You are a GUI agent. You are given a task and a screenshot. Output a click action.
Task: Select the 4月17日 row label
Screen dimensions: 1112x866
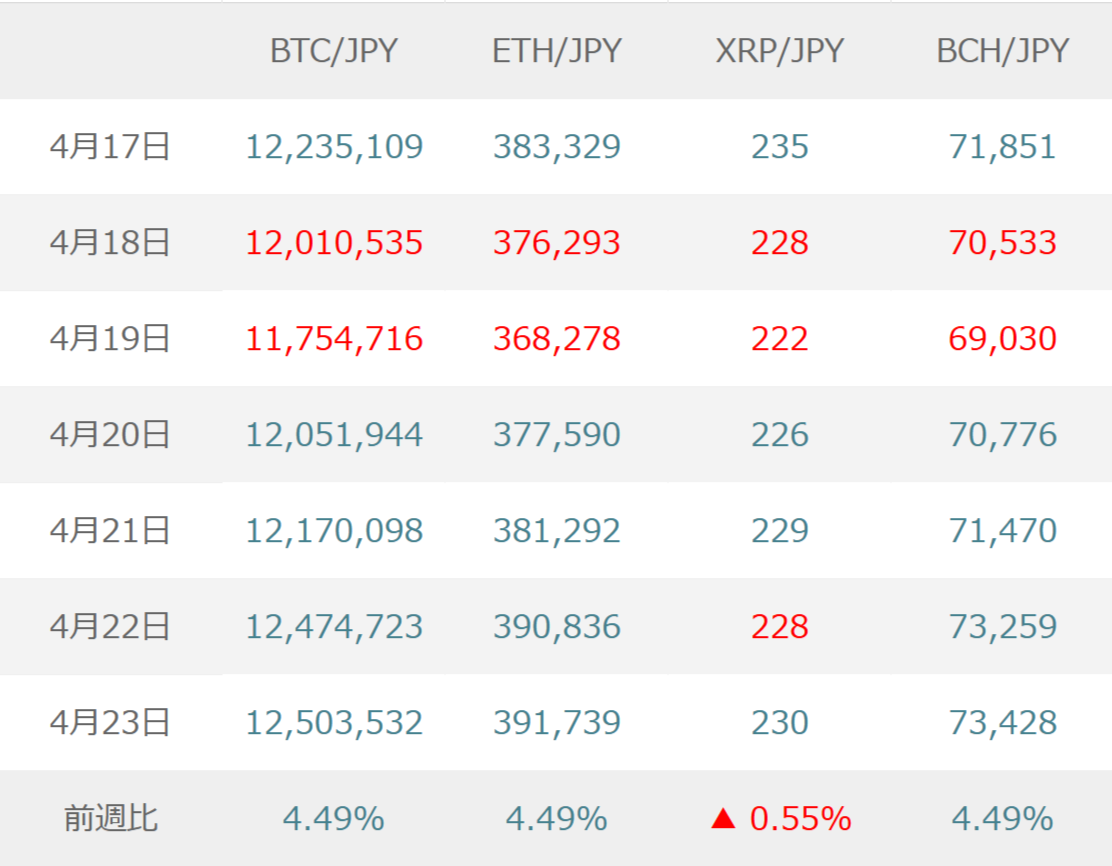[111, 147]
